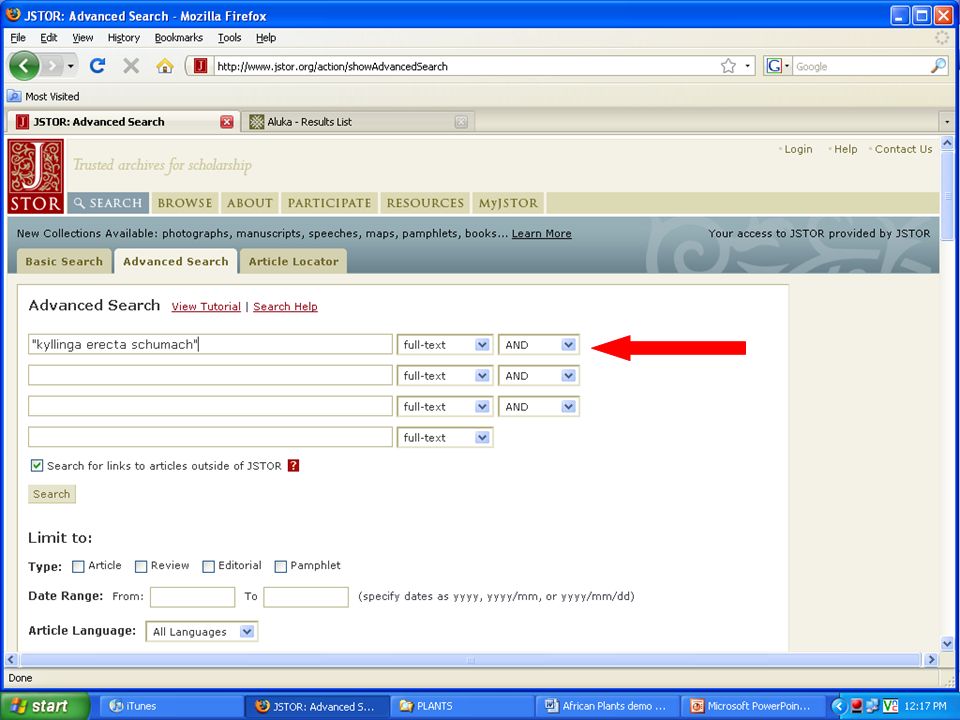Screen dimensions: 960x720
Task: Click the JSTOR logo
Action: point(36,176)
